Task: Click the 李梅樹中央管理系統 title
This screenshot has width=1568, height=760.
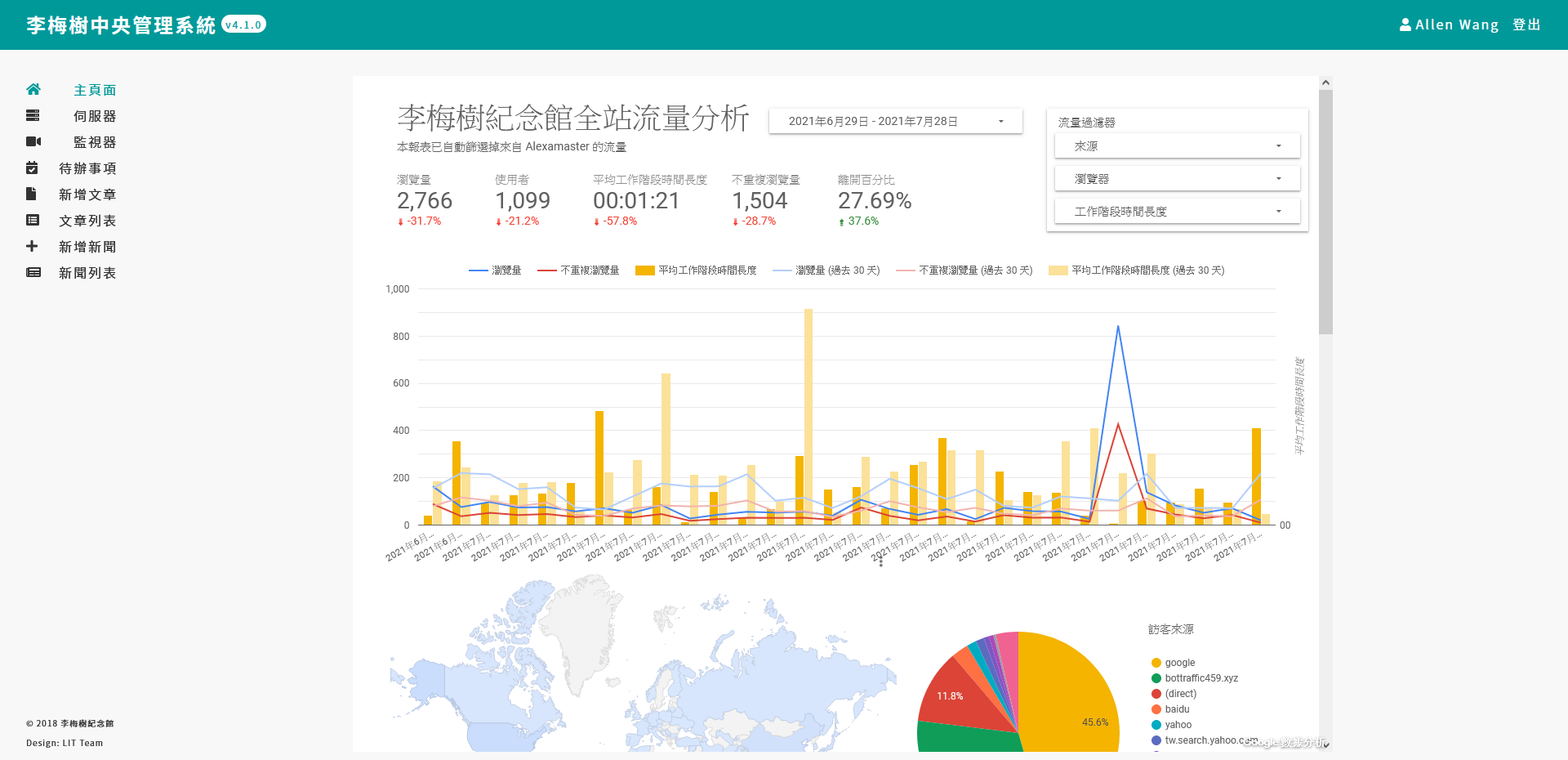Action: [x=121, y=25]
